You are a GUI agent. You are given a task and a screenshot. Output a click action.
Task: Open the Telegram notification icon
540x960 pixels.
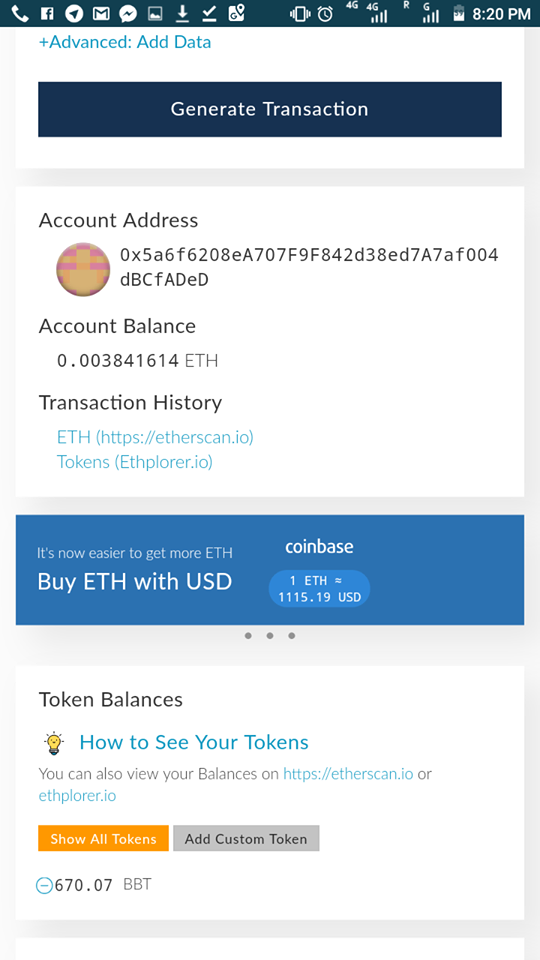point(74,13)
